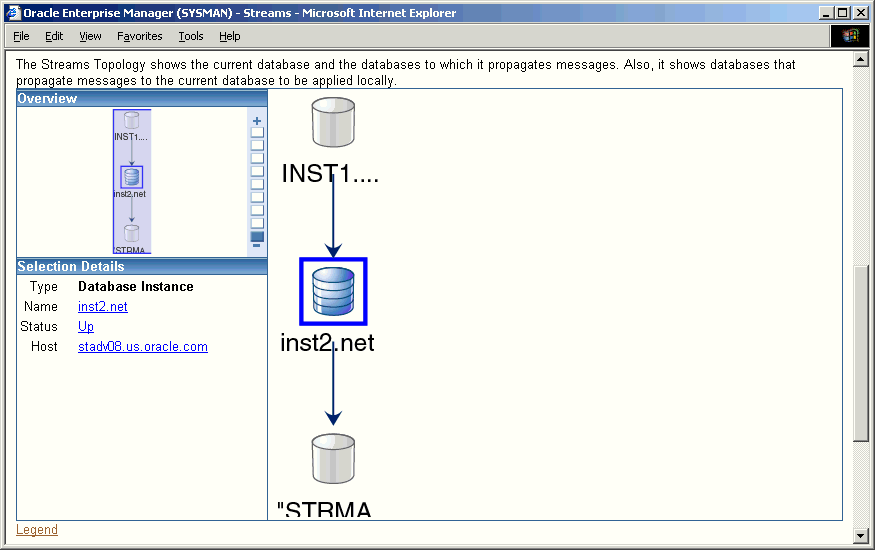Select the filled bottom zoom level box

point(257,236)
